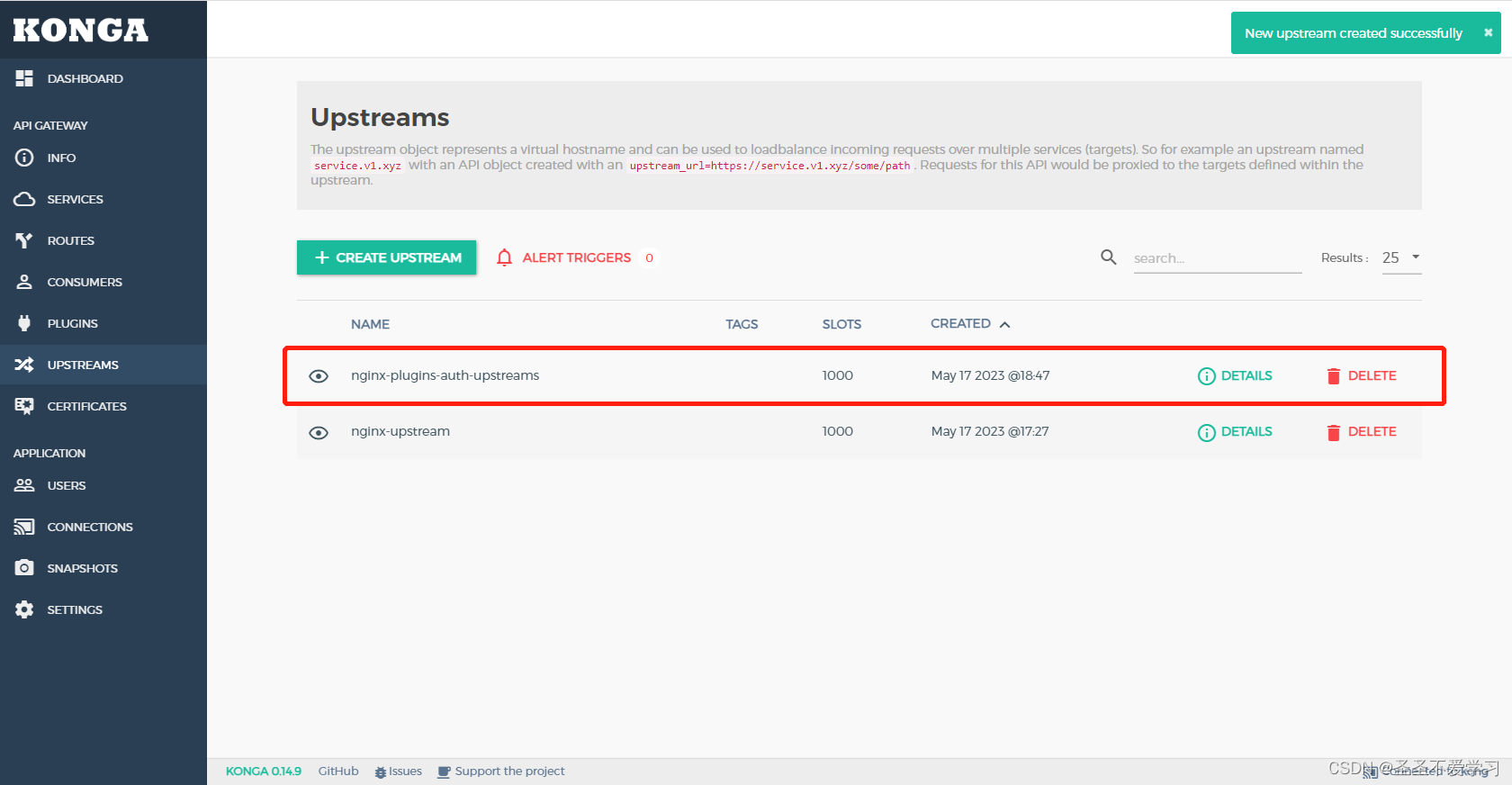
Task: Open the Info menu item
Action: click(103, 158)
